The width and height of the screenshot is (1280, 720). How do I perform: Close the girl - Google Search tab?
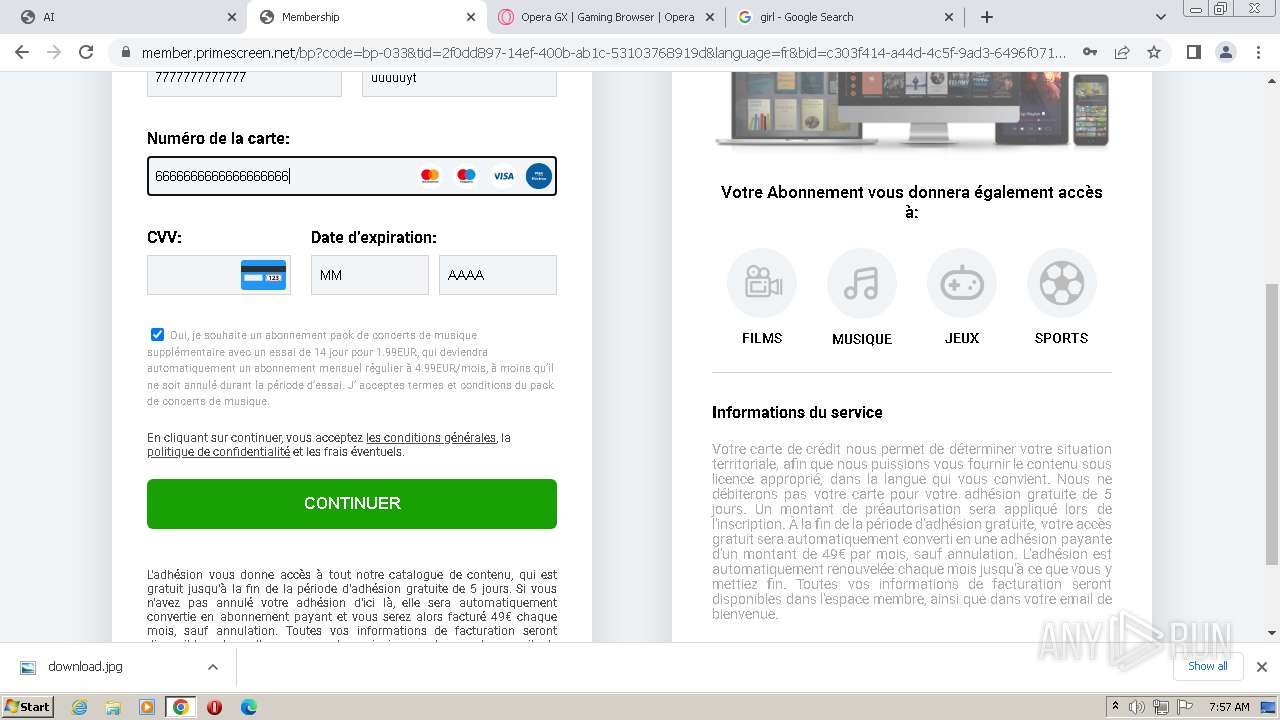click(x=950, y=17)
